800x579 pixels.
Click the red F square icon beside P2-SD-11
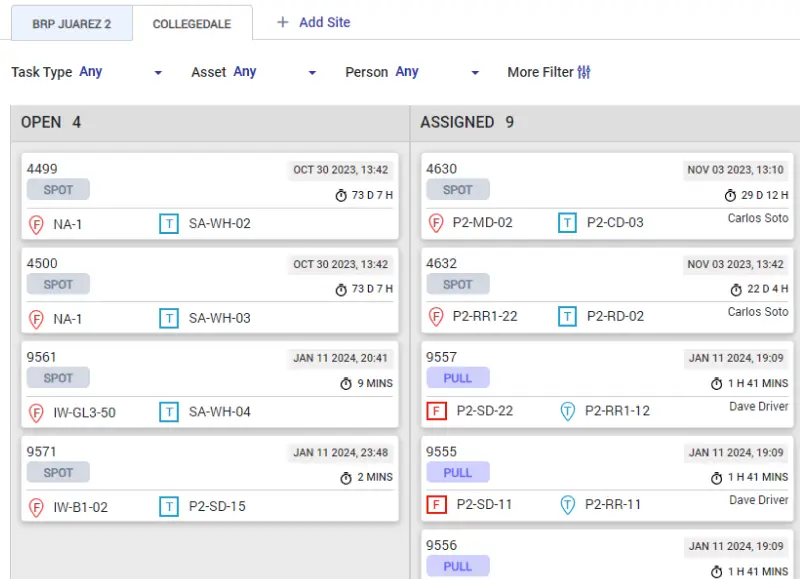436,505
